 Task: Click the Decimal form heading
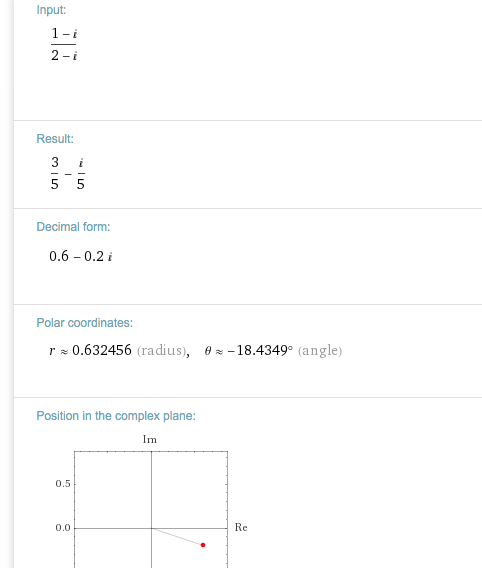tap(73, 227)
